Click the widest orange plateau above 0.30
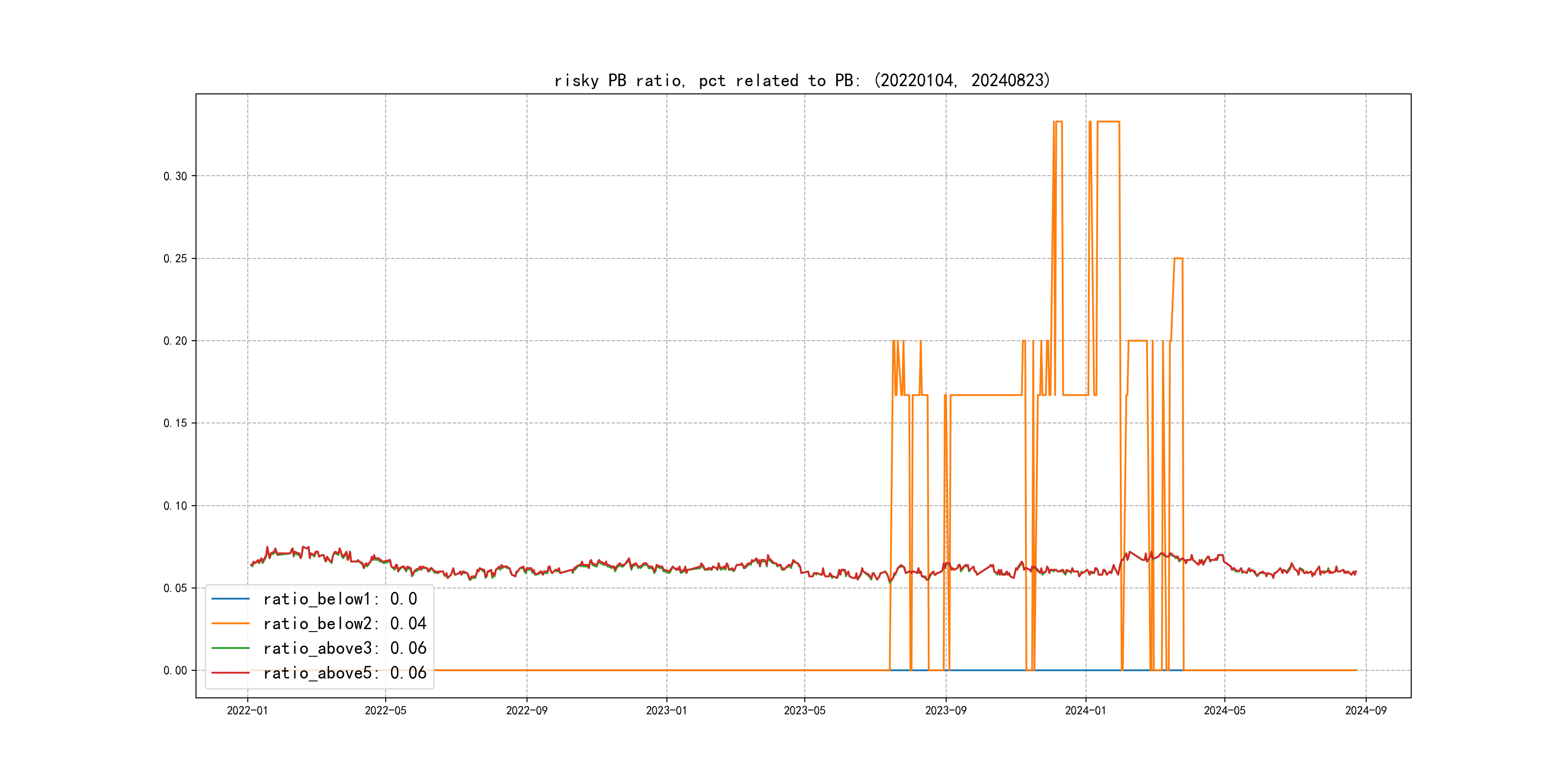 pyautogui.click(x=1108, y=122)
